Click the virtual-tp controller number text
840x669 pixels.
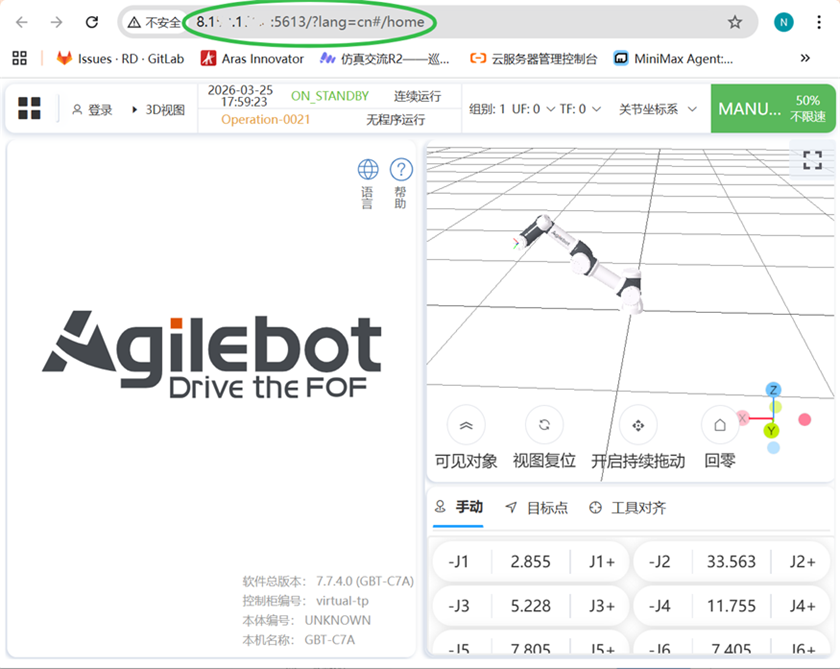342,600
